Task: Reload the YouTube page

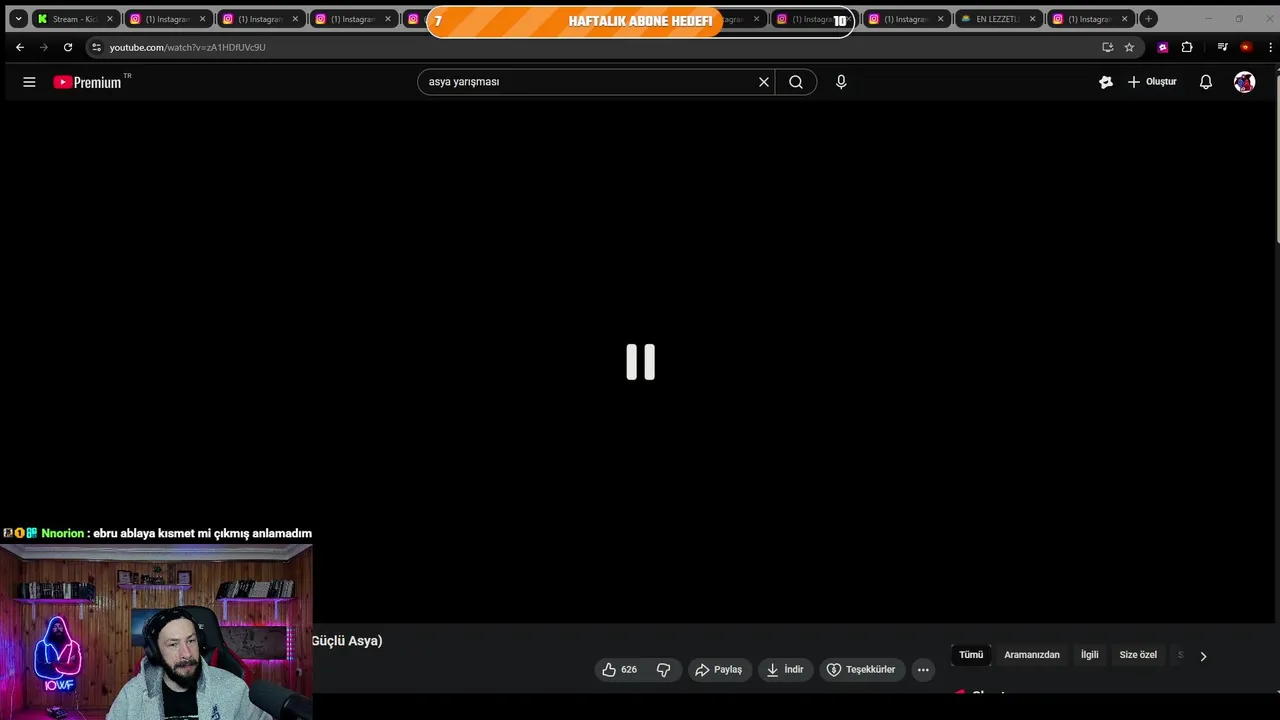Action: point(68,47)
